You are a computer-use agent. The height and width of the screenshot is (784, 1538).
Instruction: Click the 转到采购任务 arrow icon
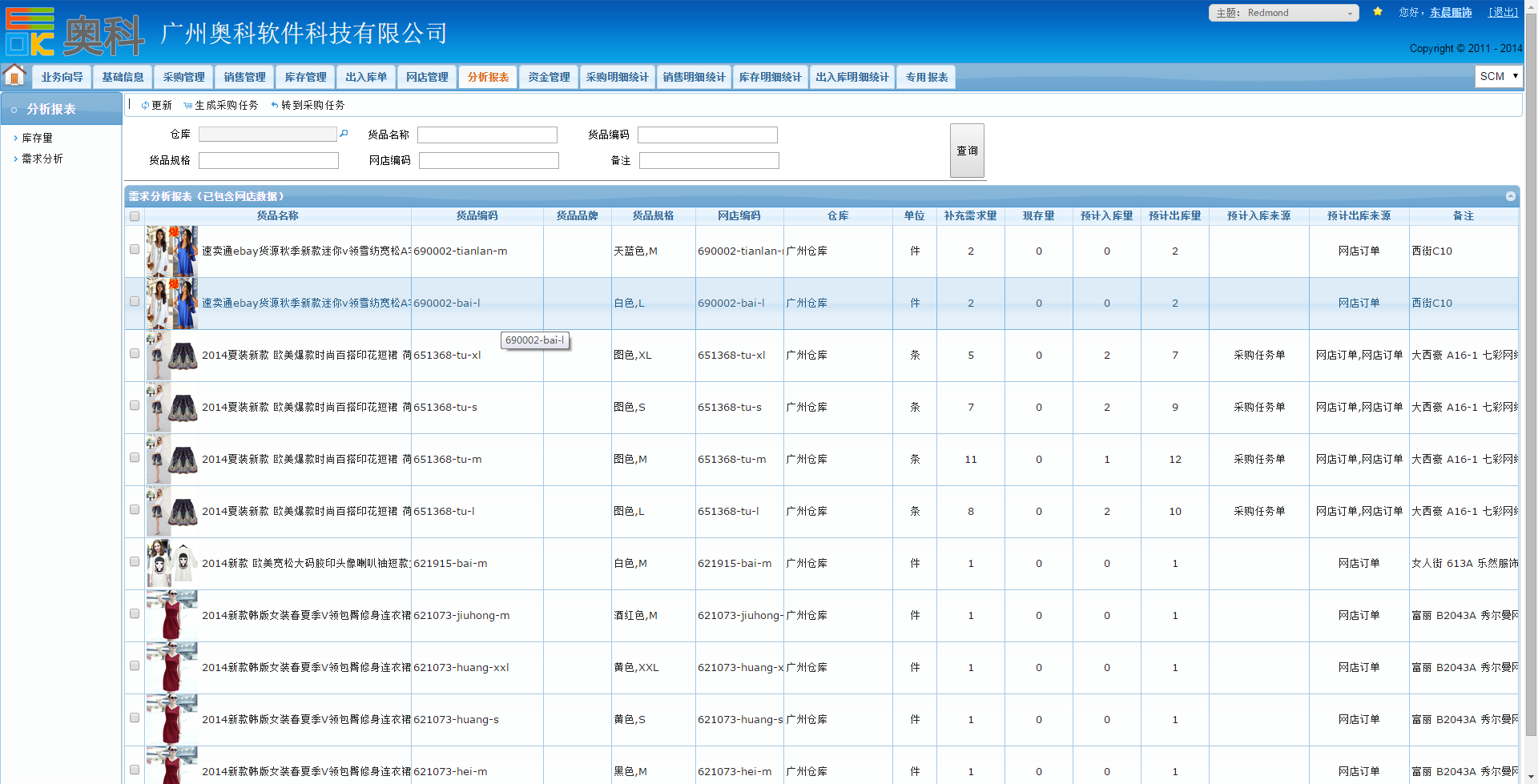tap(275, 106)
